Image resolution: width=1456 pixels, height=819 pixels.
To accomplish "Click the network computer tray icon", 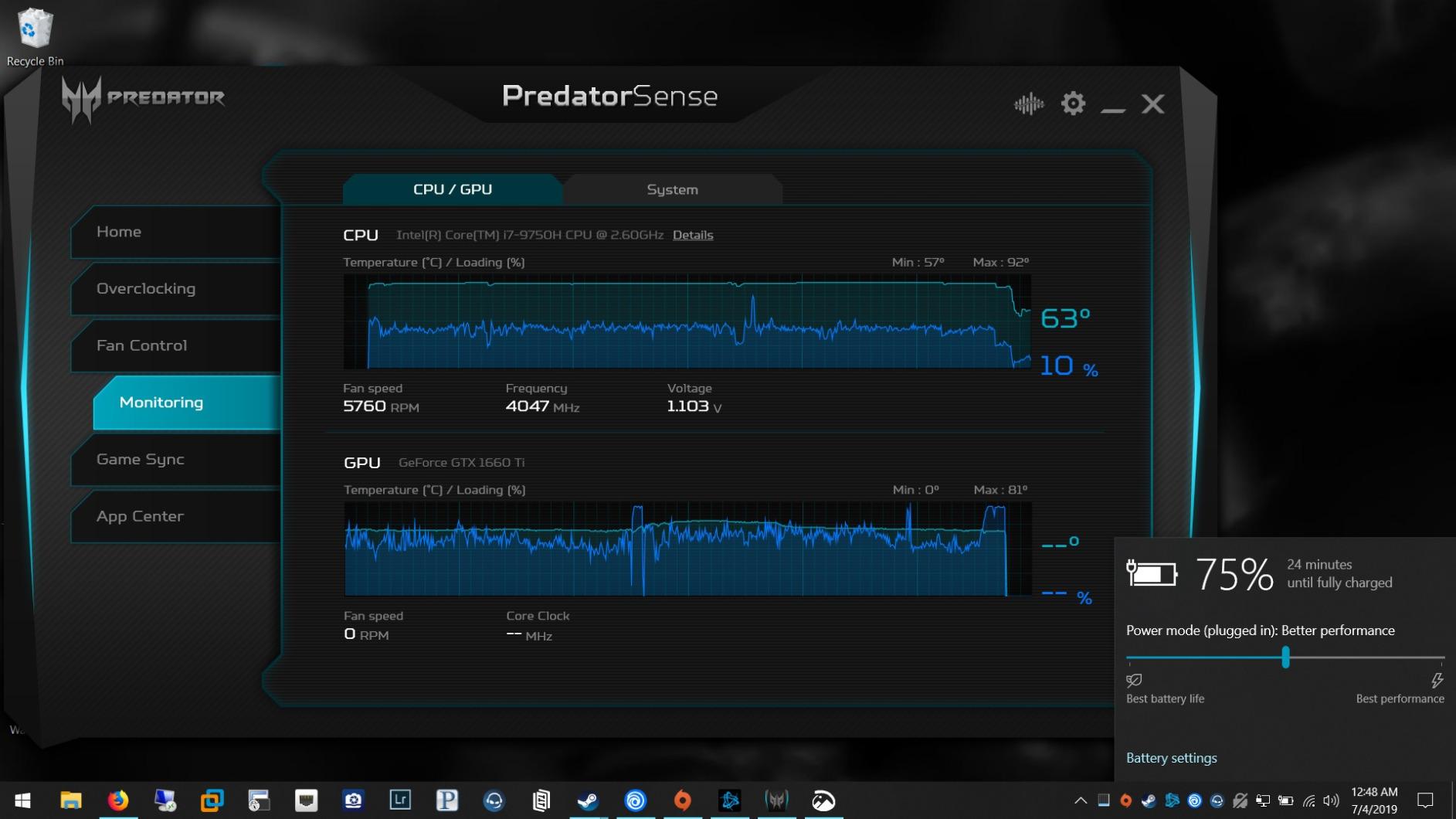I will click(x=1263, y=800).
